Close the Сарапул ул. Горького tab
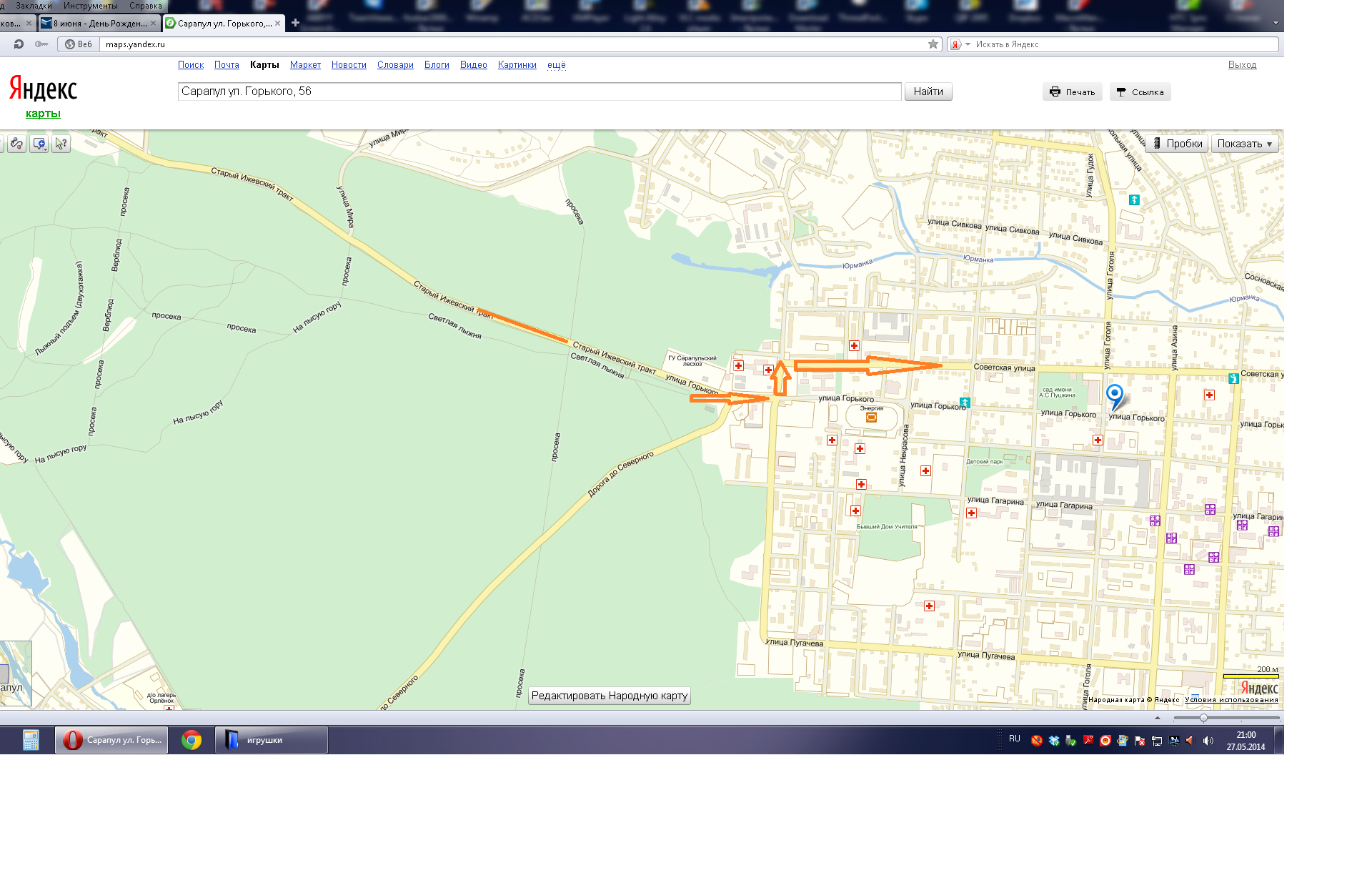This screenshot has height=893, width=1372. tap(278, 24)
